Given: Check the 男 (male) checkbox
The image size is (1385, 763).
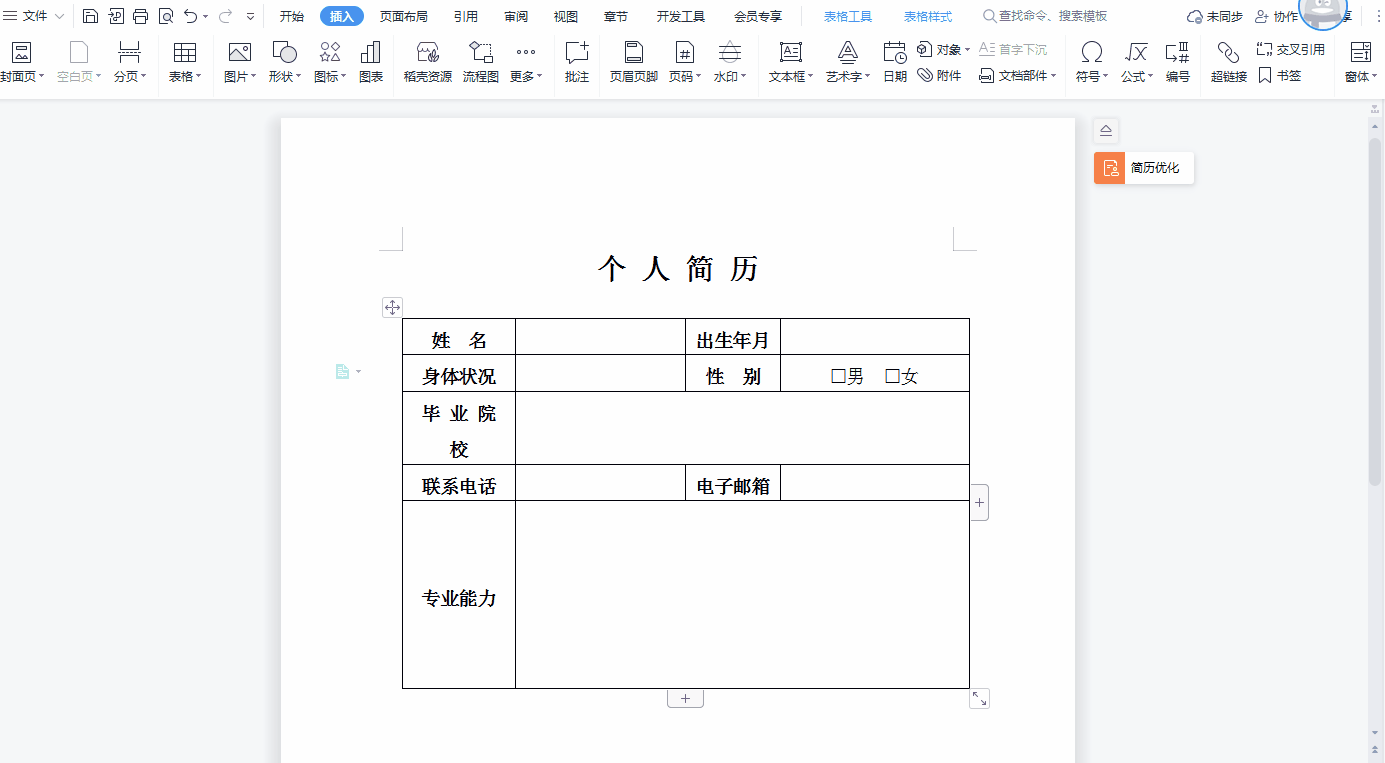Looking at the screenshot, I should [838, 376].
